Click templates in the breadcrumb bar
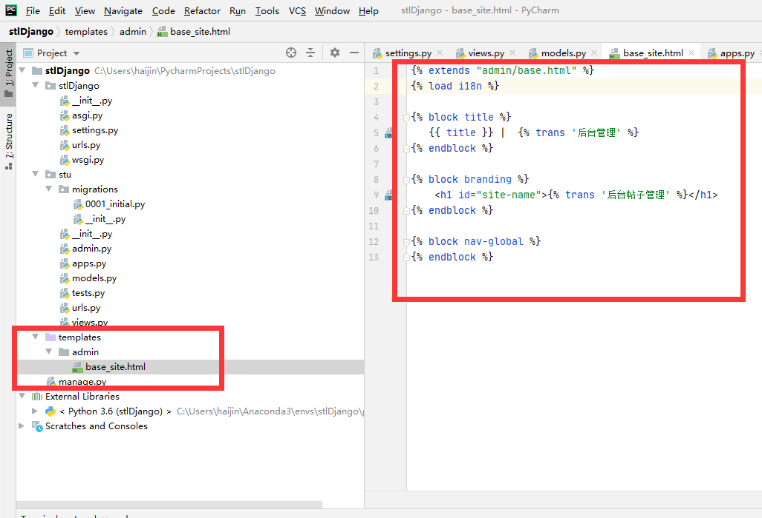Viewport: 762px width, 518px height. [x=86, y=32]
